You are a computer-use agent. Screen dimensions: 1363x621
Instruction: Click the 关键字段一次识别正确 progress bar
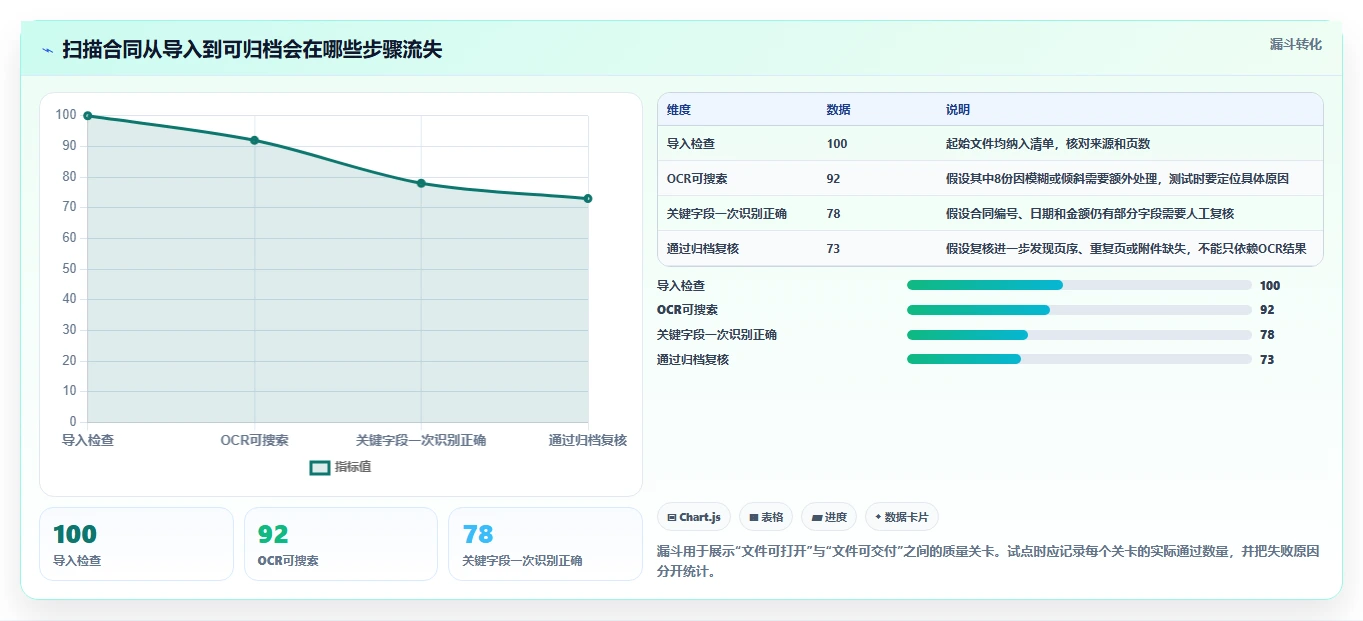click(1079, 335)
